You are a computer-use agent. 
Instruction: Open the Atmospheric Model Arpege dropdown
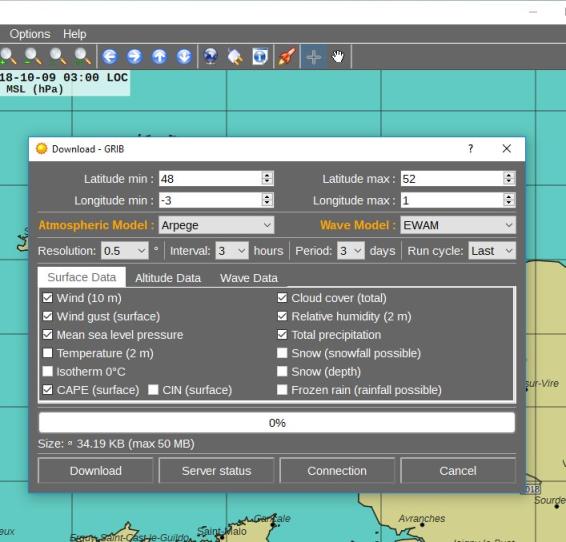coord(216,225)
